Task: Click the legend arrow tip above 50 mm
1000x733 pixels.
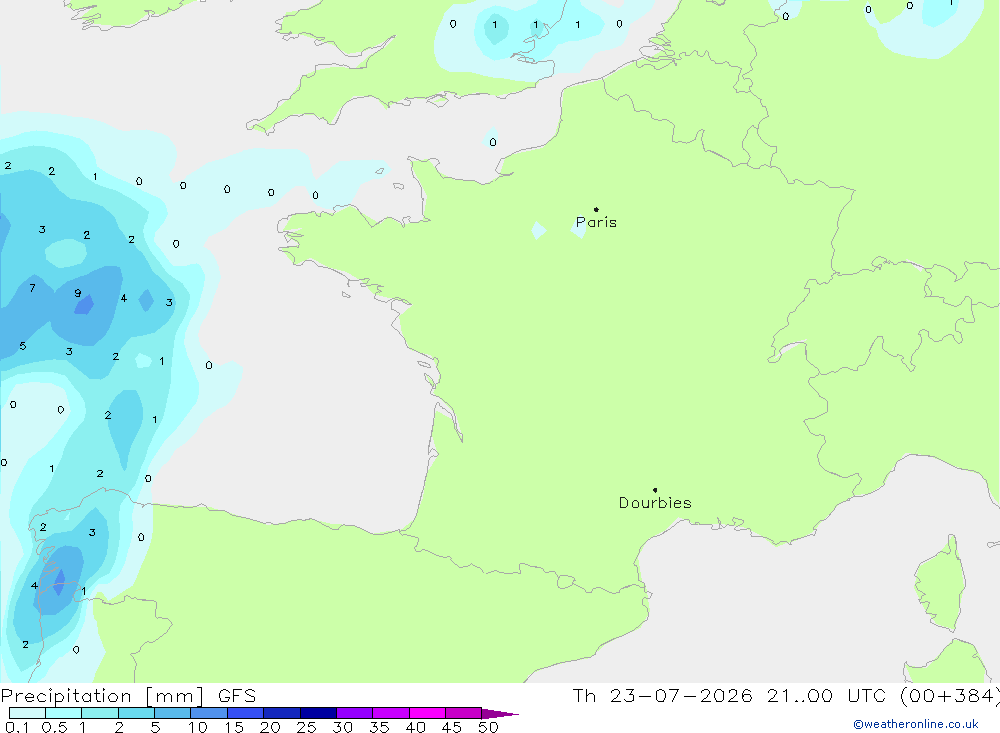Action: pyautogui.click(x=499, y=713)
